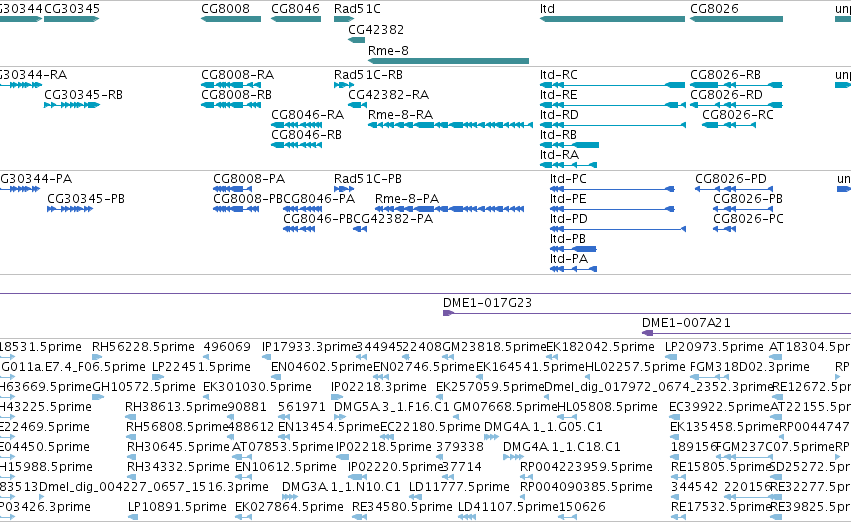Select the DMG4A1_1.C18.C1 EST label
851x522 pixels.
pyautogui.click(x=562, y=447)
